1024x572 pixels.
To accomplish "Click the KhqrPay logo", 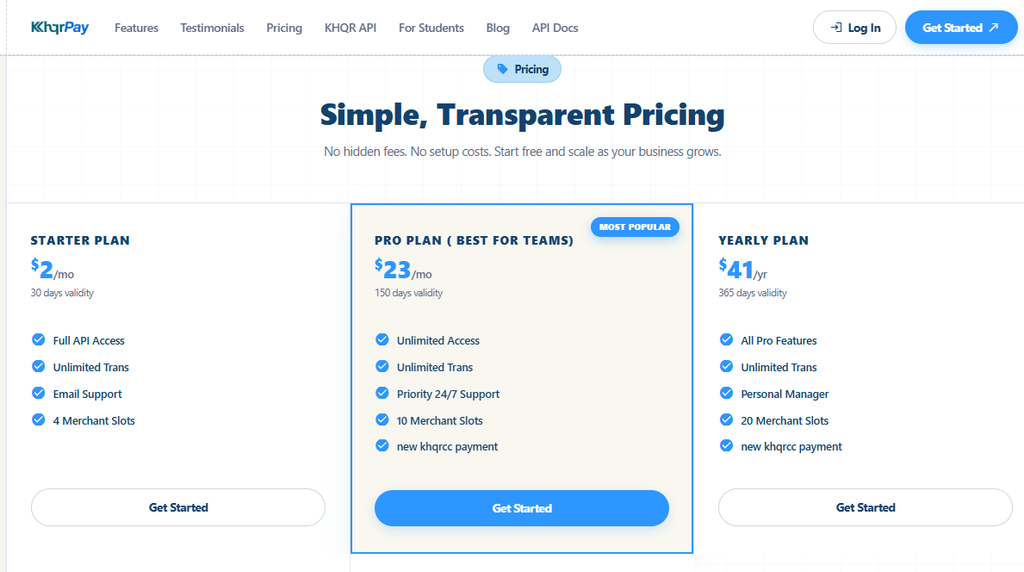I will 60,27.
